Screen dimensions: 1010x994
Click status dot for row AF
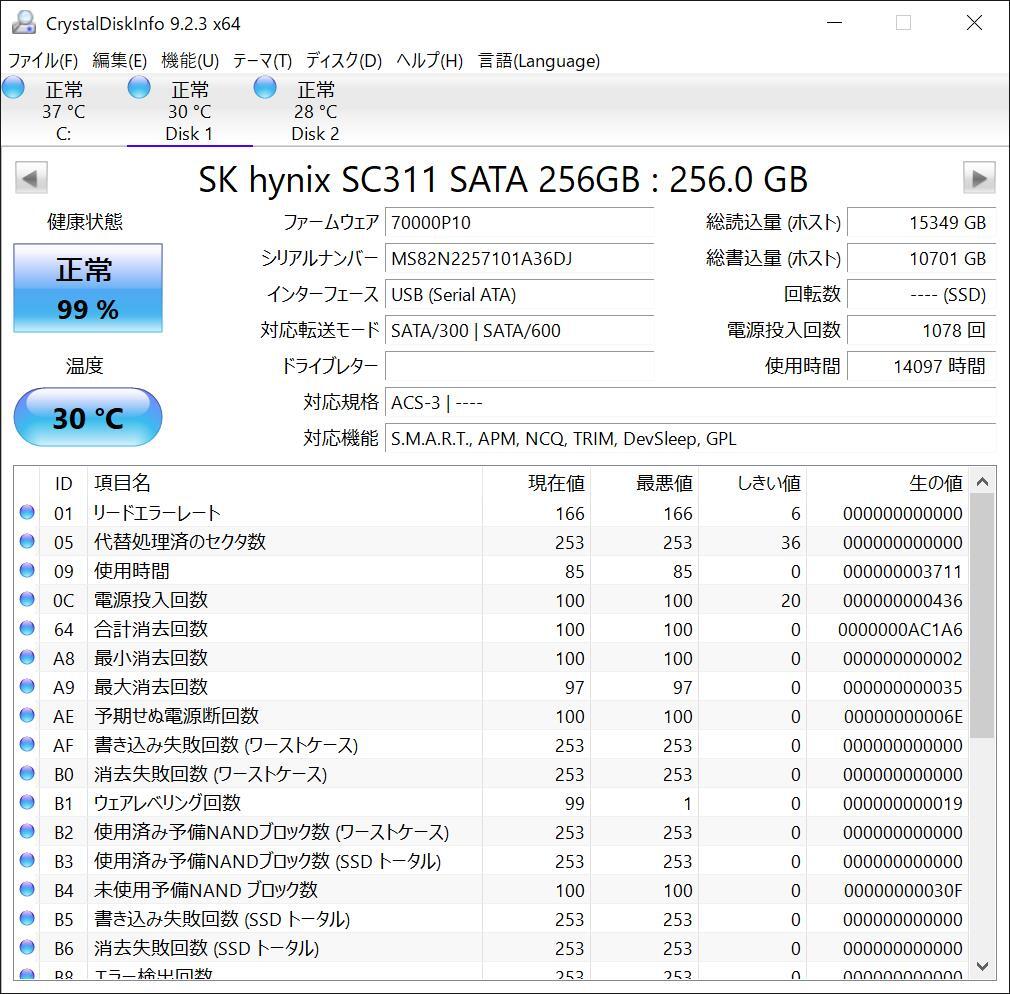click(27, 744)
